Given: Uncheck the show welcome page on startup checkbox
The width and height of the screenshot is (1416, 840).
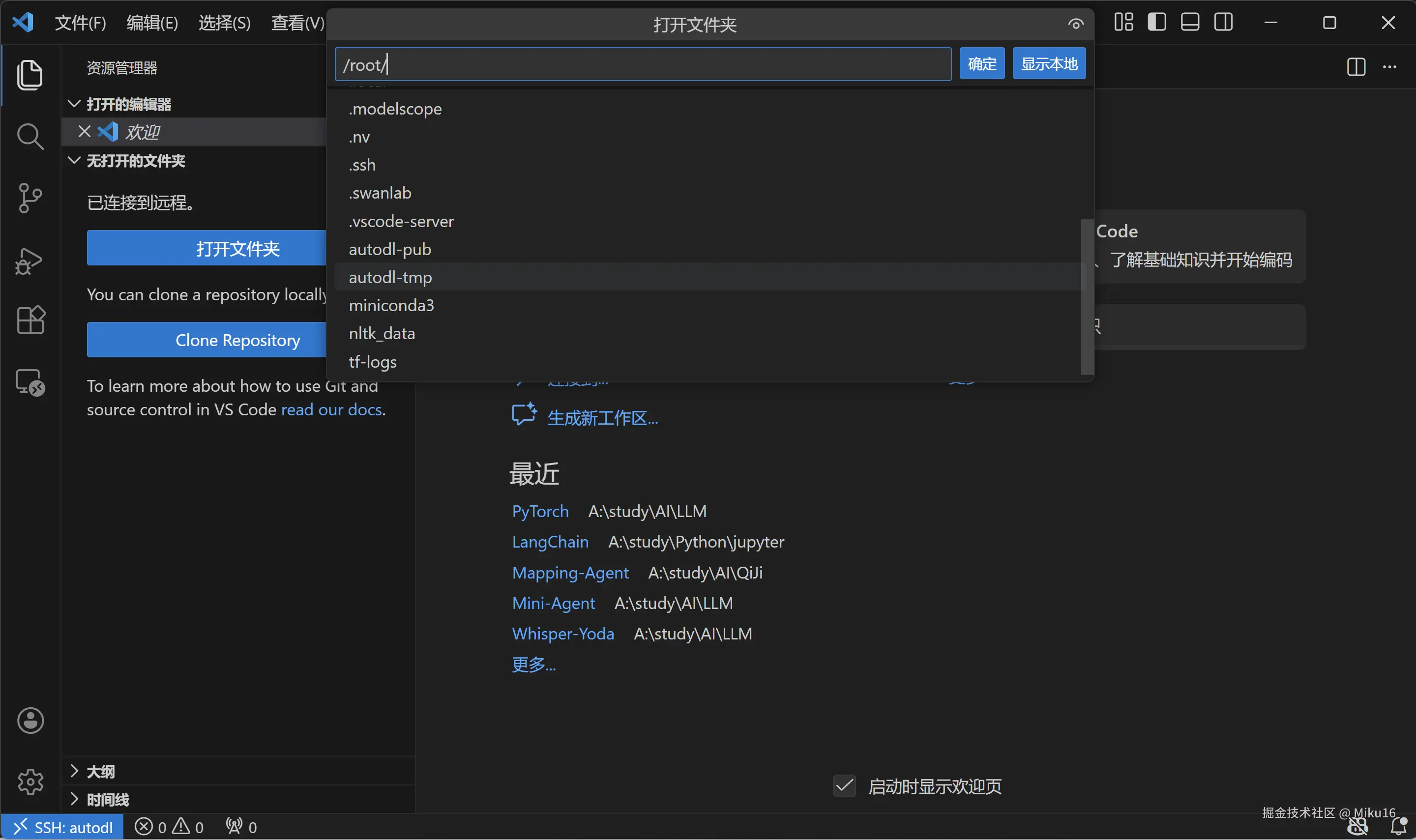Looking at the screenshot, I should tap(844, 786).
